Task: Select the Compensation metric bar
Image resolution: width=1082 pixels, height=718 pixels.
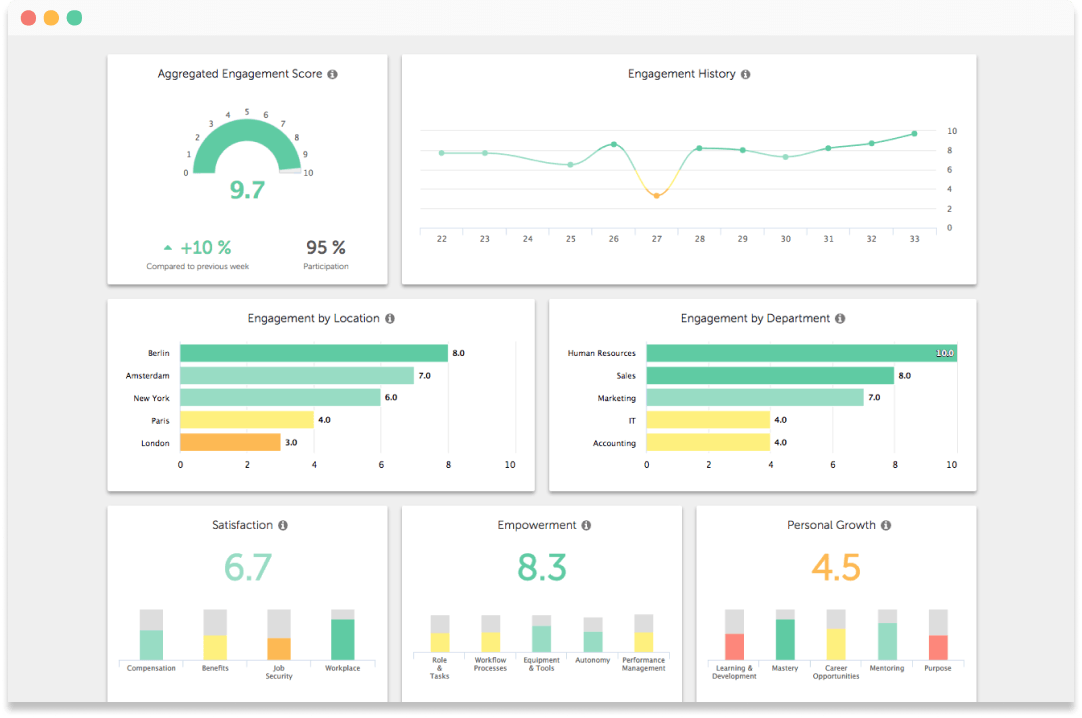Action: (x=151, y=635)
